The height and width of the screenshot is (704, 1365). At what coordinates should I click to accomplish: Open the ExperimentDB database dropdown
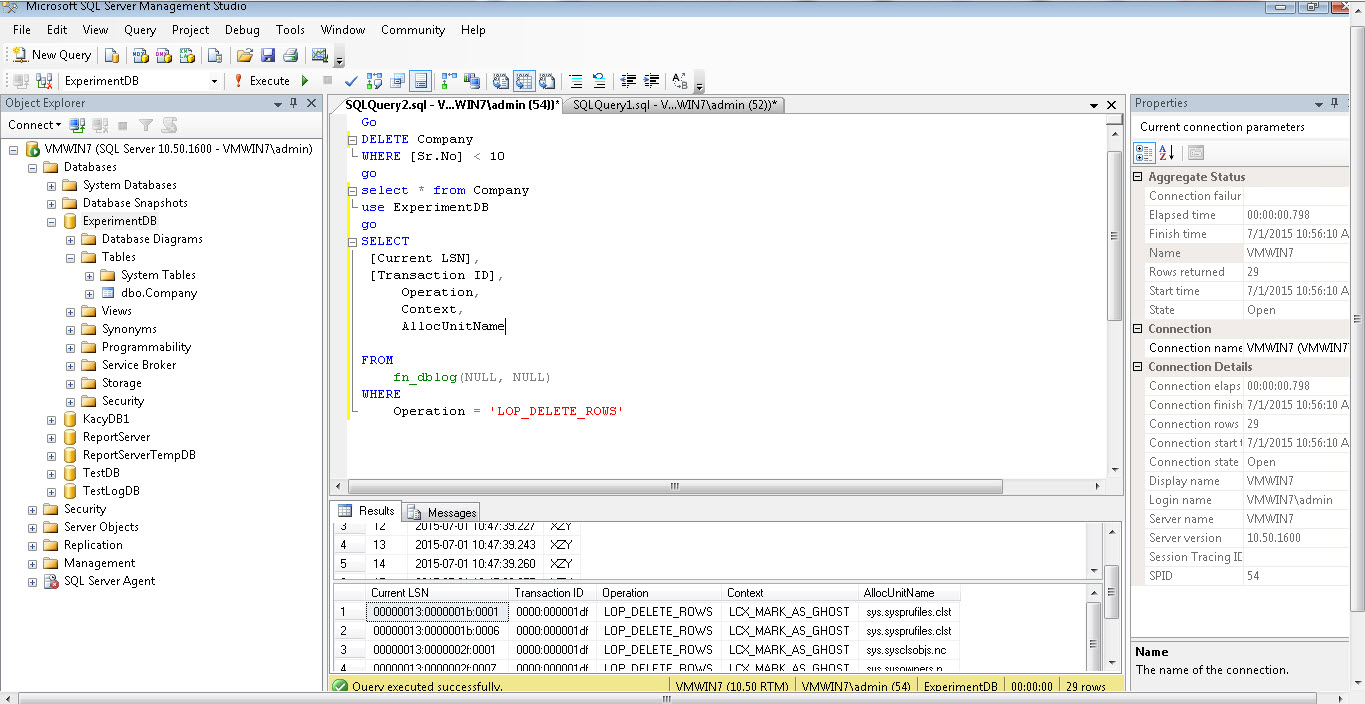[214, 81]
